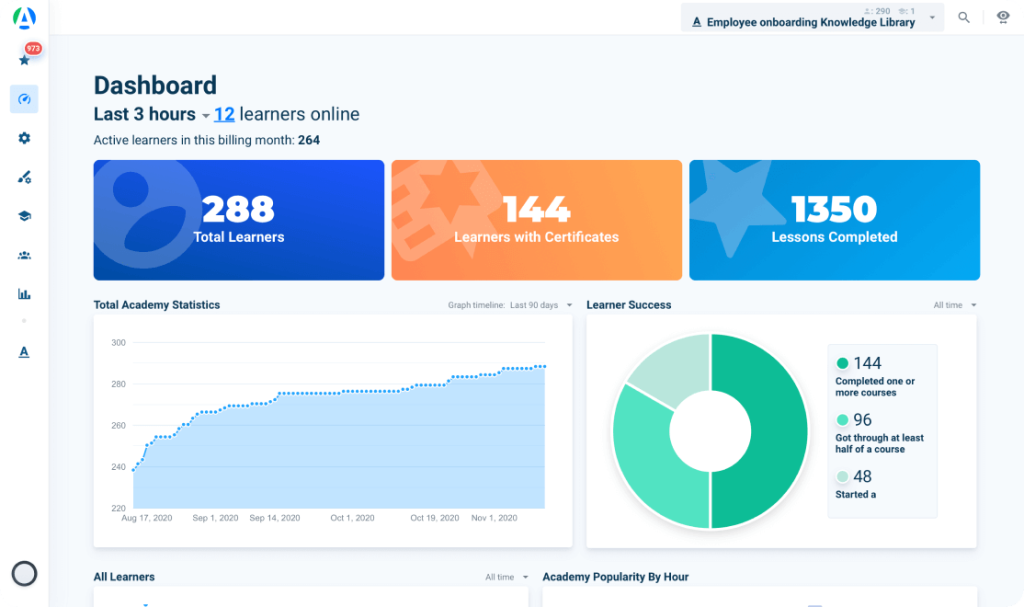
Task: Open the Learners team icon in sidebar
Action: (22, 254)
